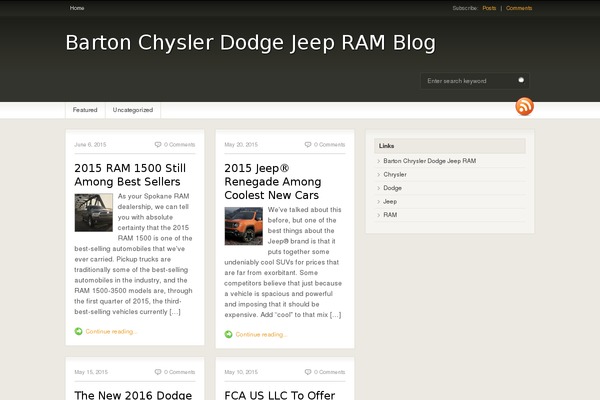
Task: Open 'FCA US LLC To Offer' post title
Action: [280, 395]
